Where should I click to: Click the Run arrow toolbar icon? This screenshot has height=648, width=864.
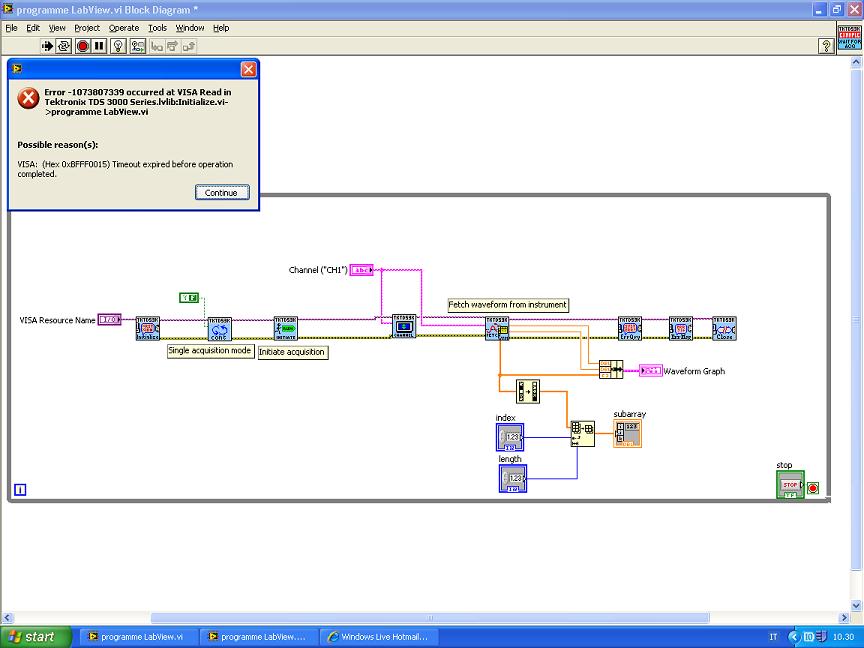[47, 46]
